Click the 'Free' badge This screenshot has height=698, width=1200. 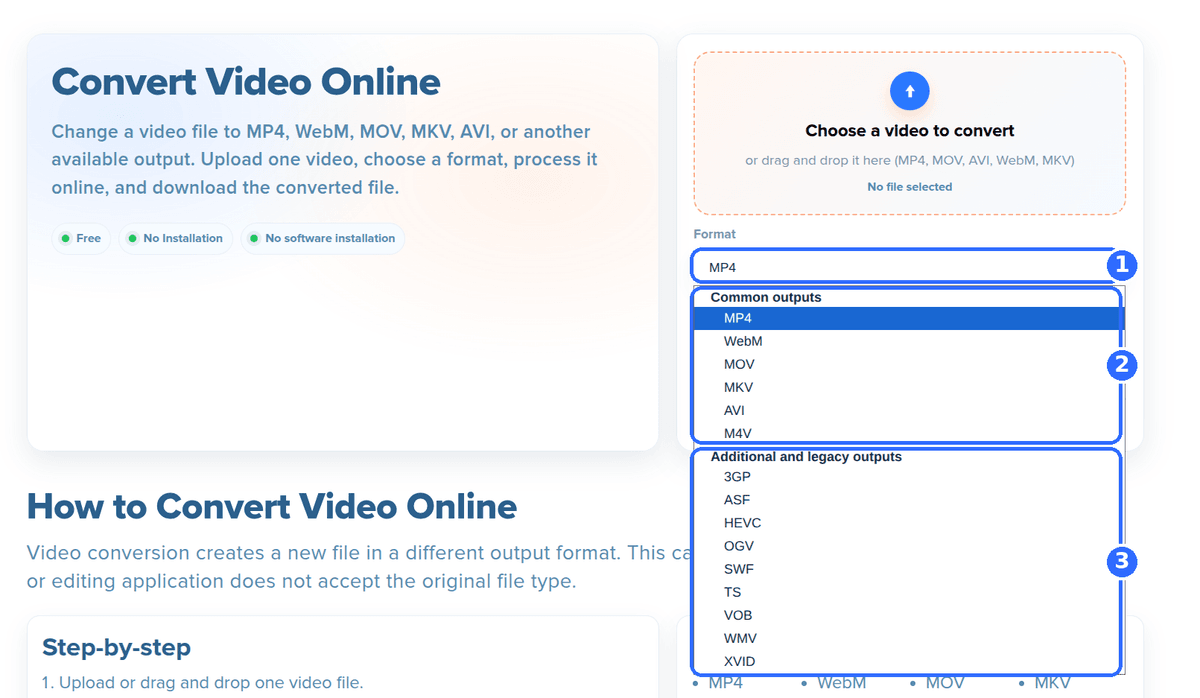pyautogui.click(x=81, y=238)
